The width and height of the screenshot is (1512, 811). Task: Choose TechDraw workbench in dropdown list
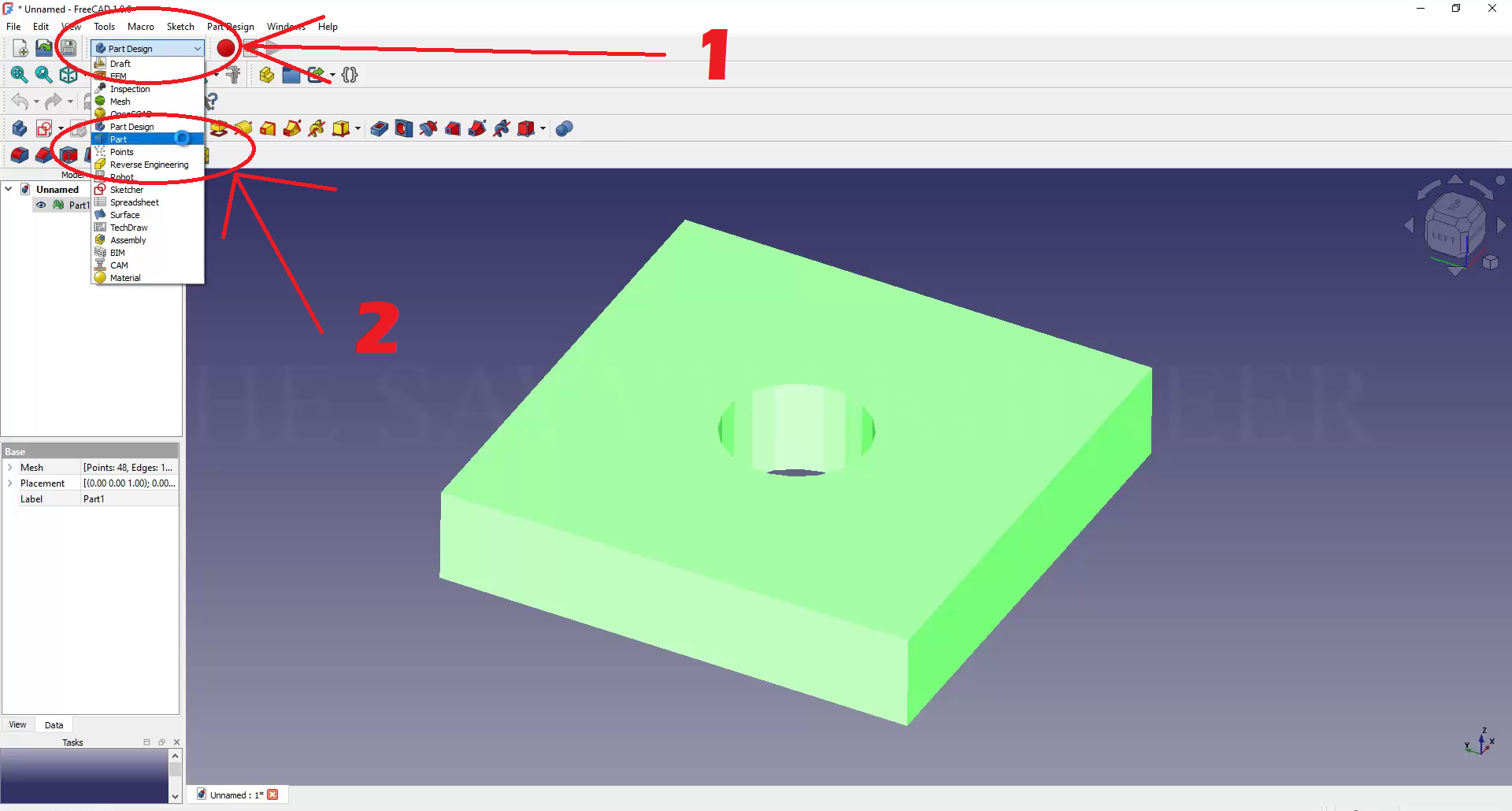click(128, 228)
